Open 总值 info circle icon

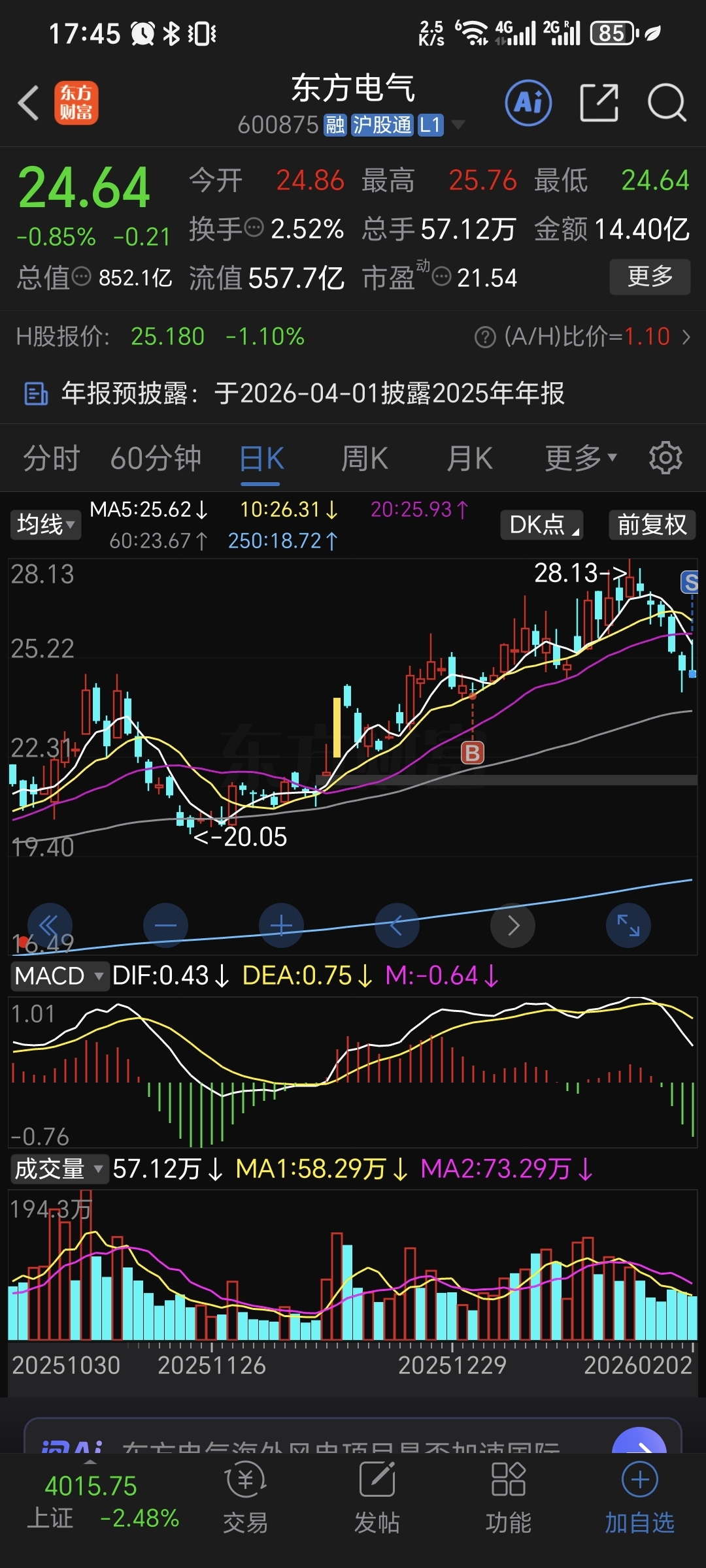pos(81,276)
